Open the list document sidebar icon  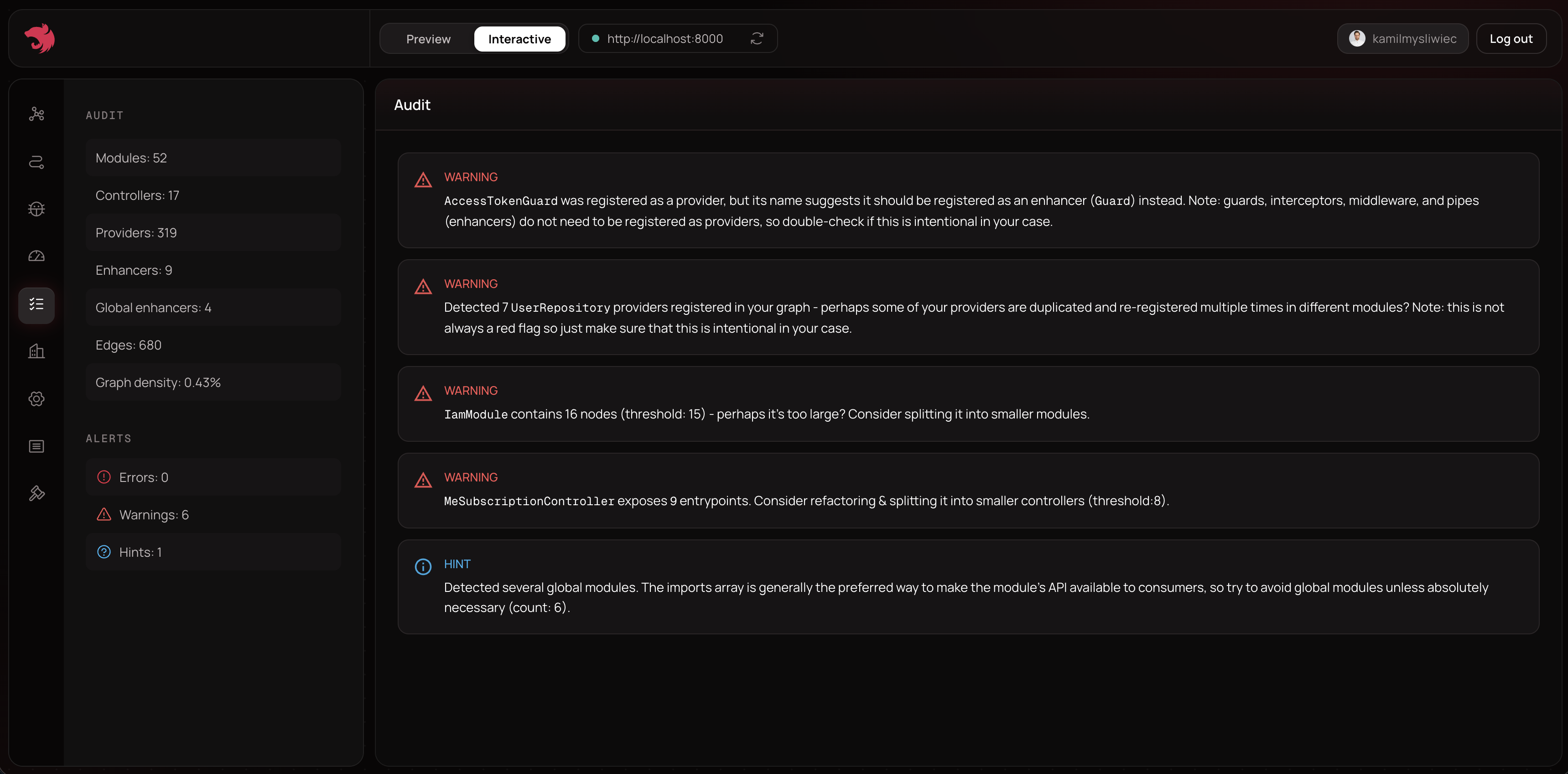(x=36, y=446)
